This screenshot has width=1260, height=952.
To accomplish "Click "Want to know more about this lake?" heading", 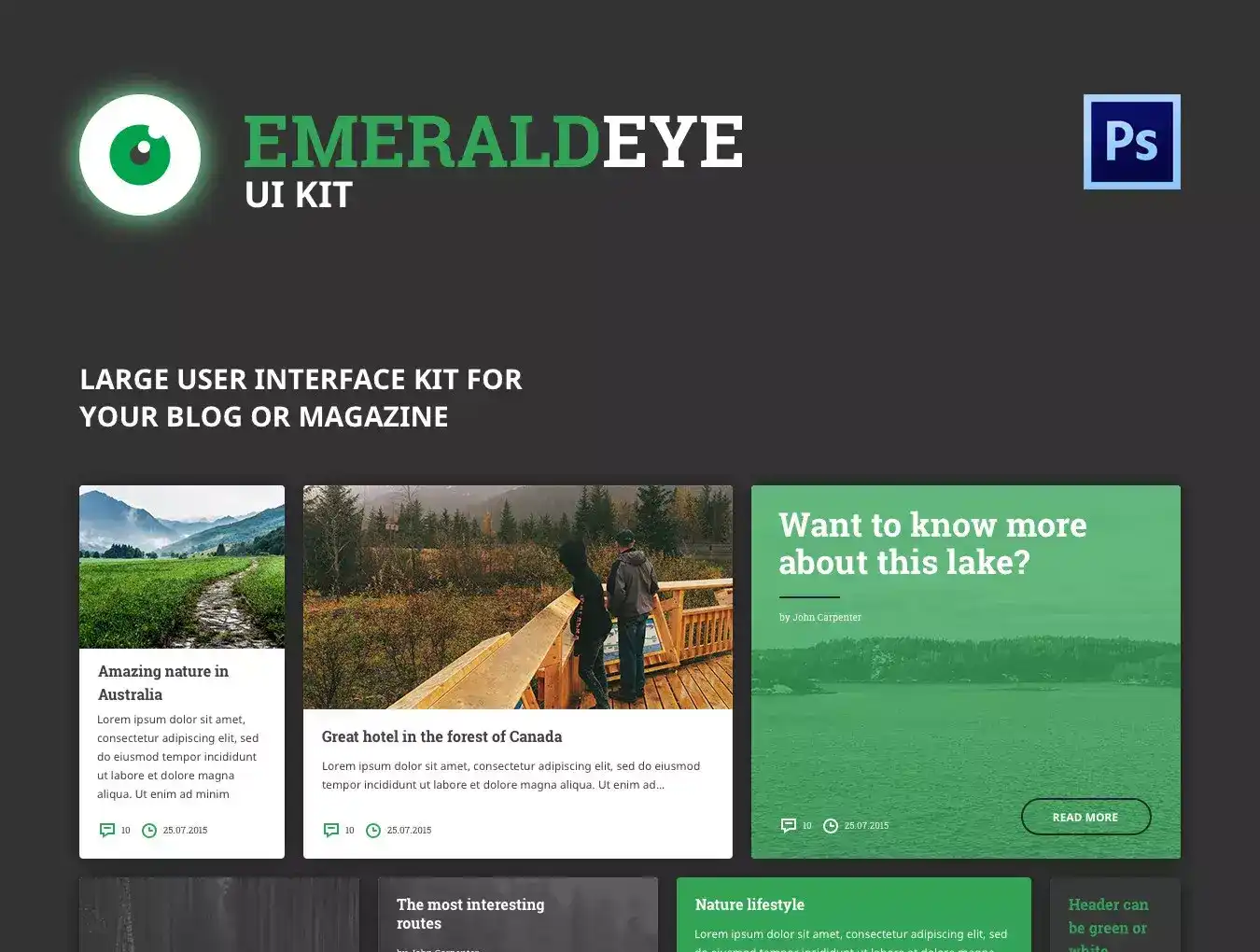I will (x=931, y=543).
